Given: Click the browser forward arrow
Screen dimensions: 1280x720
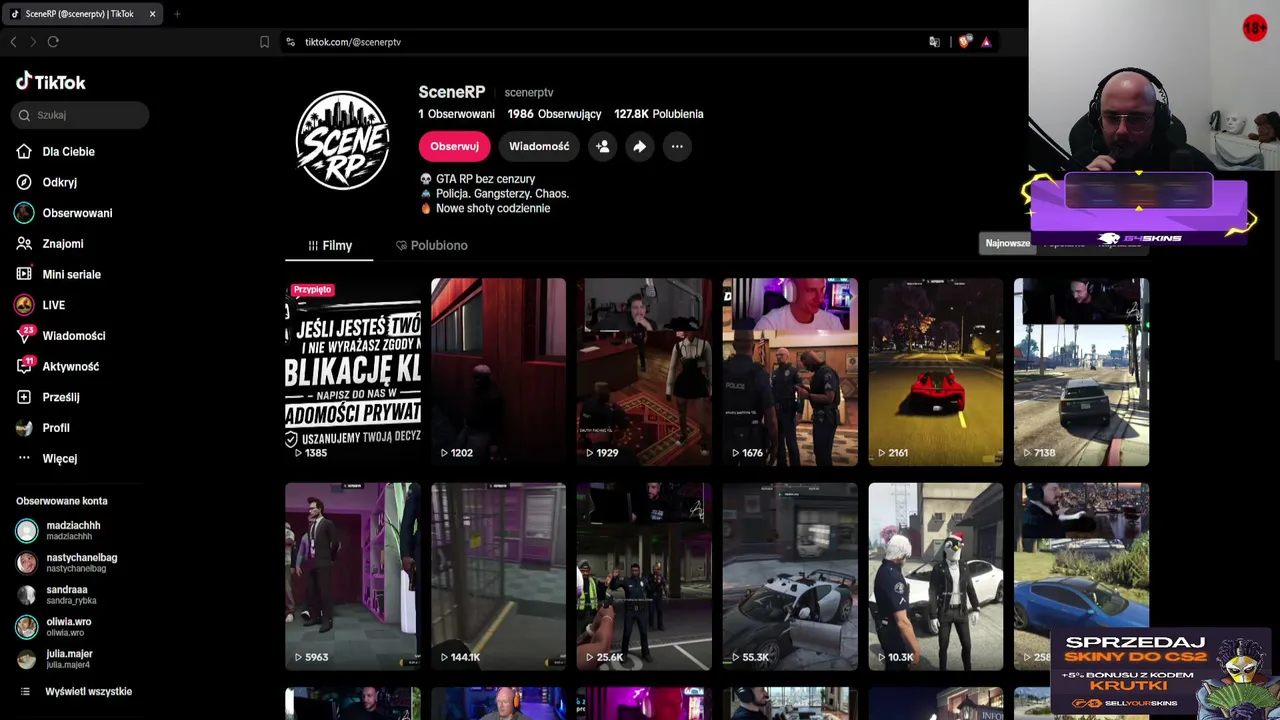Looking at the screenshot, I should point(32,42).
